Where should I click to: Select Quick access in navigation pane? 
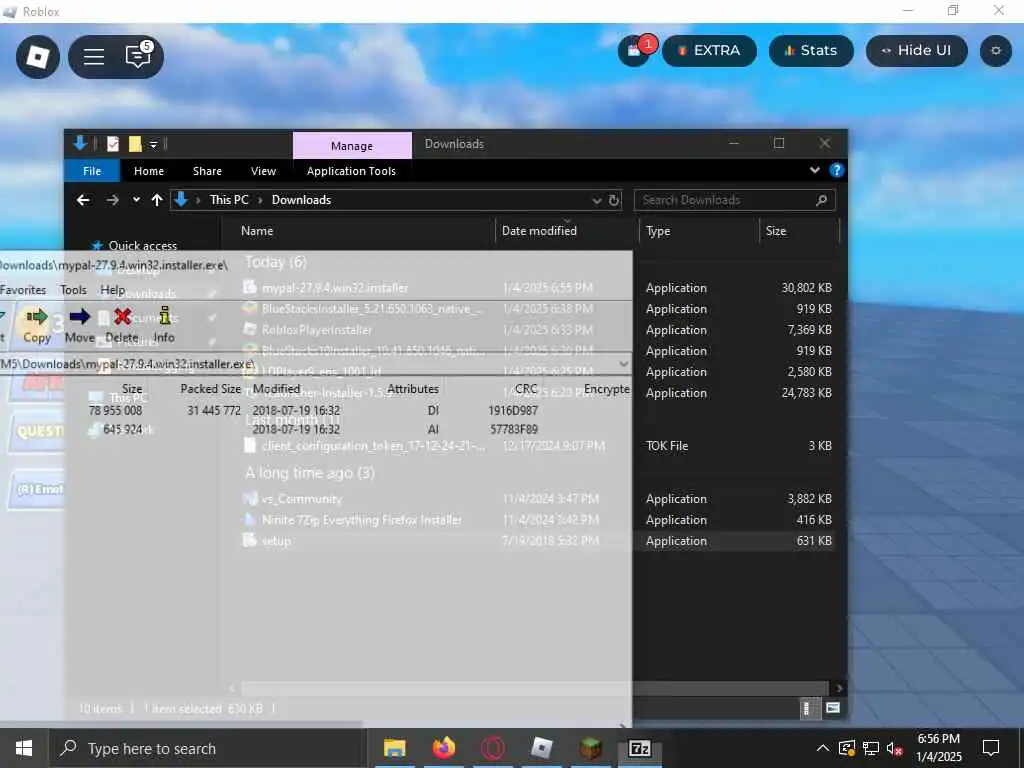point(142,246)
